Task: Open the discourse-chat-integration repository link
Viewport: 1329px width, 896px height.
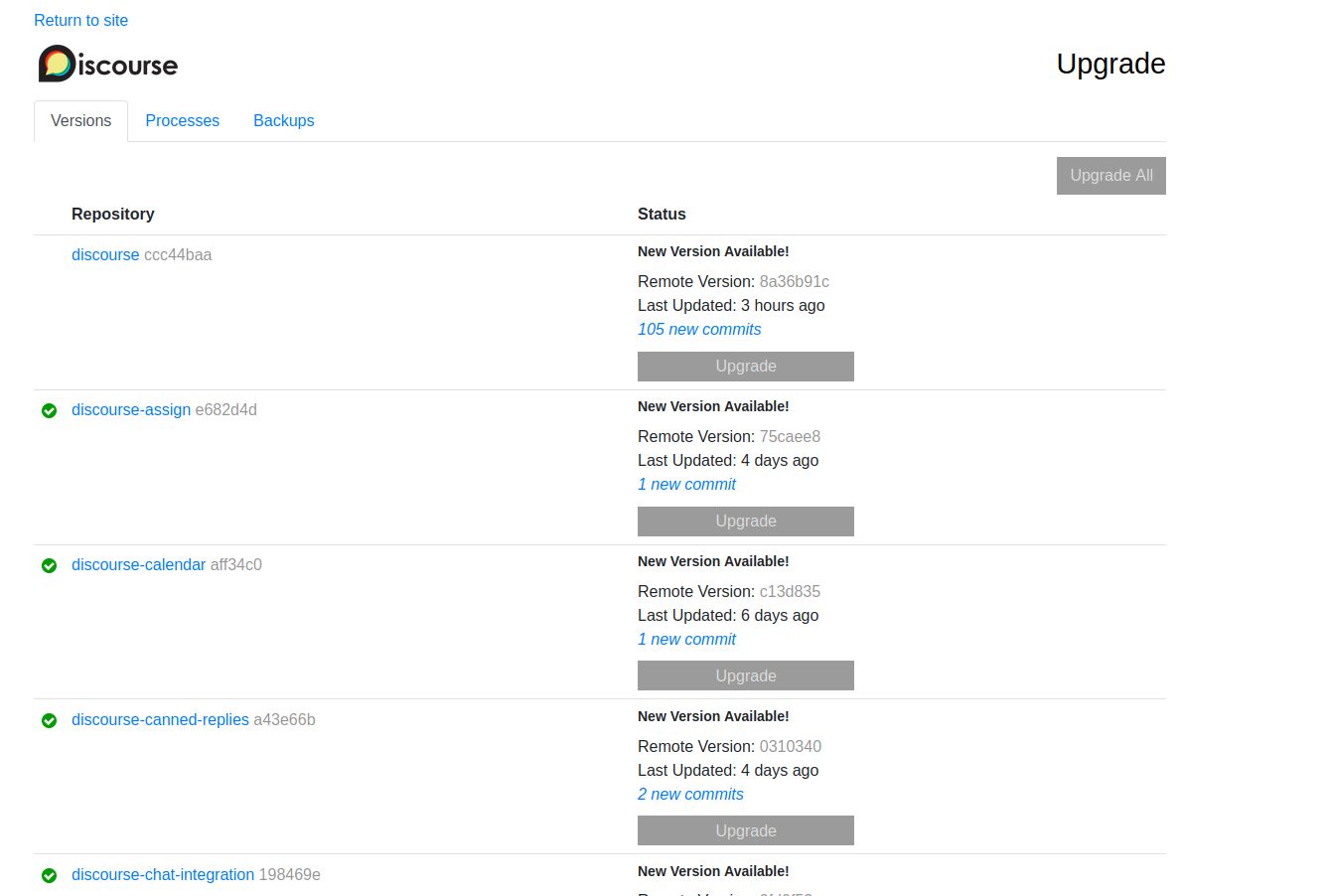Action: 163,874
